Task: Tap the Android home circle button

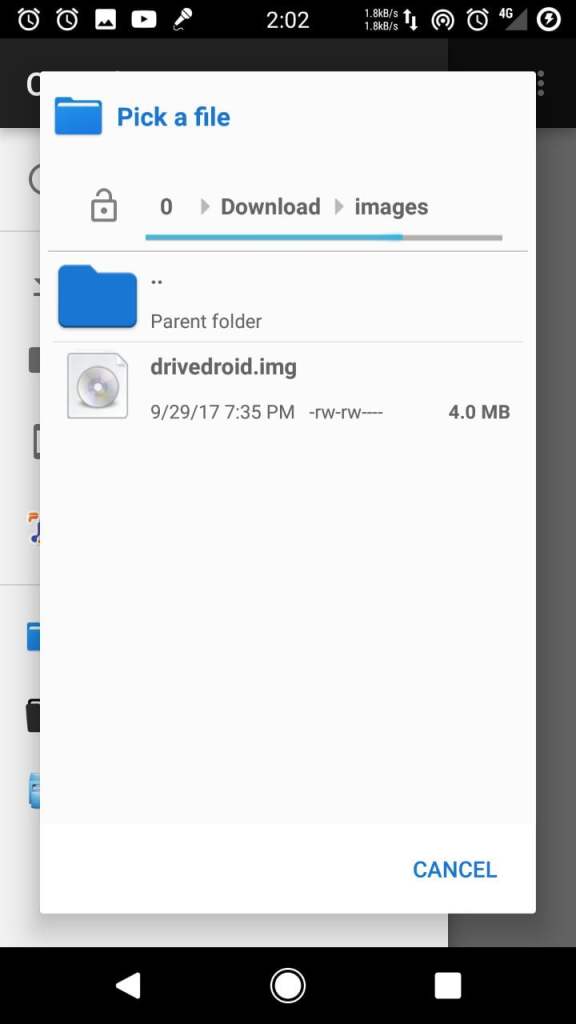Action: coord(287,985)
